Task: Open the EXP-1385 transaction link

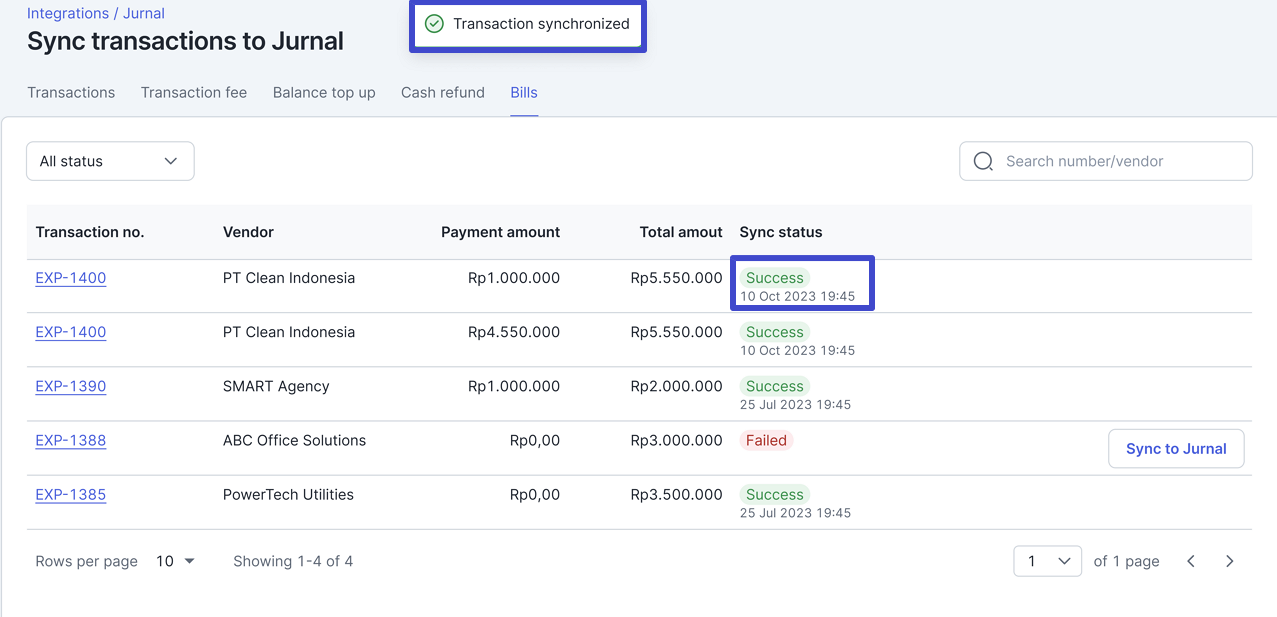Action: (x=71, y=494)
